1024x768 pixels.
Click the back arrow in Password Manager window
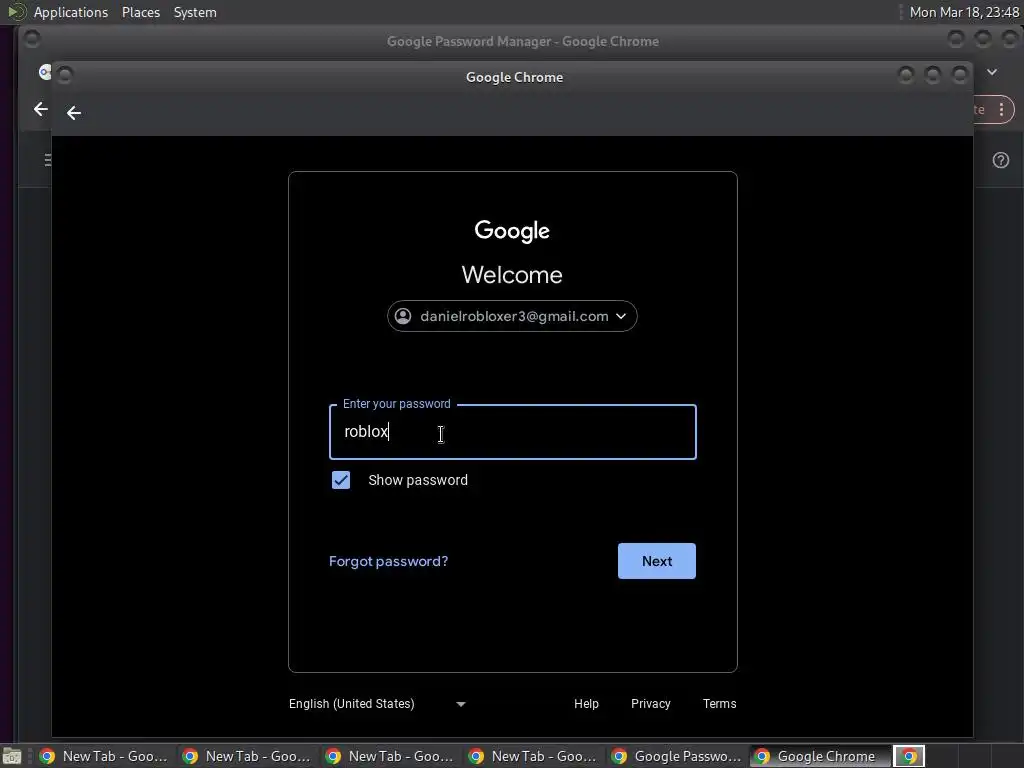coord(40,109)
